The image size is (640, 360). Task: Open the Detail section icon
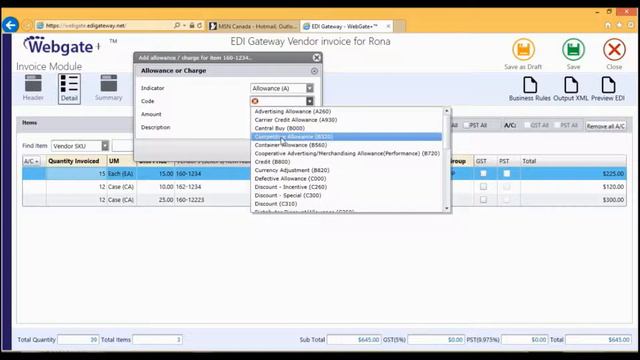coord(69,89)
